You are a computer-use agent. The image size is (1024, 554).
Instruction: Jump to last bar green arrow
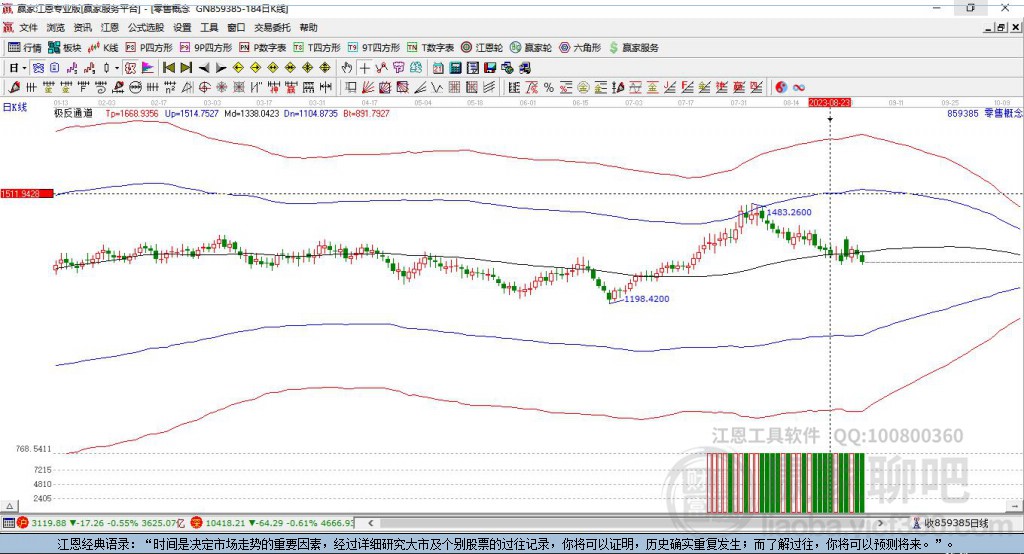(x=186, y=68)
